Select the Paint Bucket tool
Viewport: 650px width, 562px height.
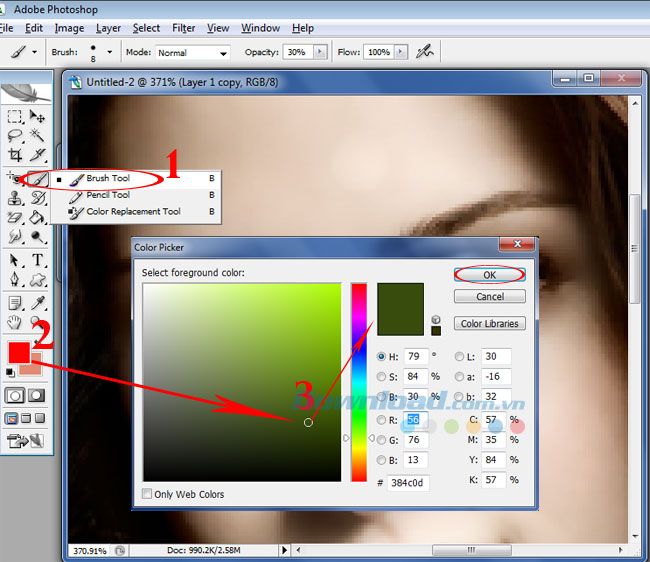[37, 217]
